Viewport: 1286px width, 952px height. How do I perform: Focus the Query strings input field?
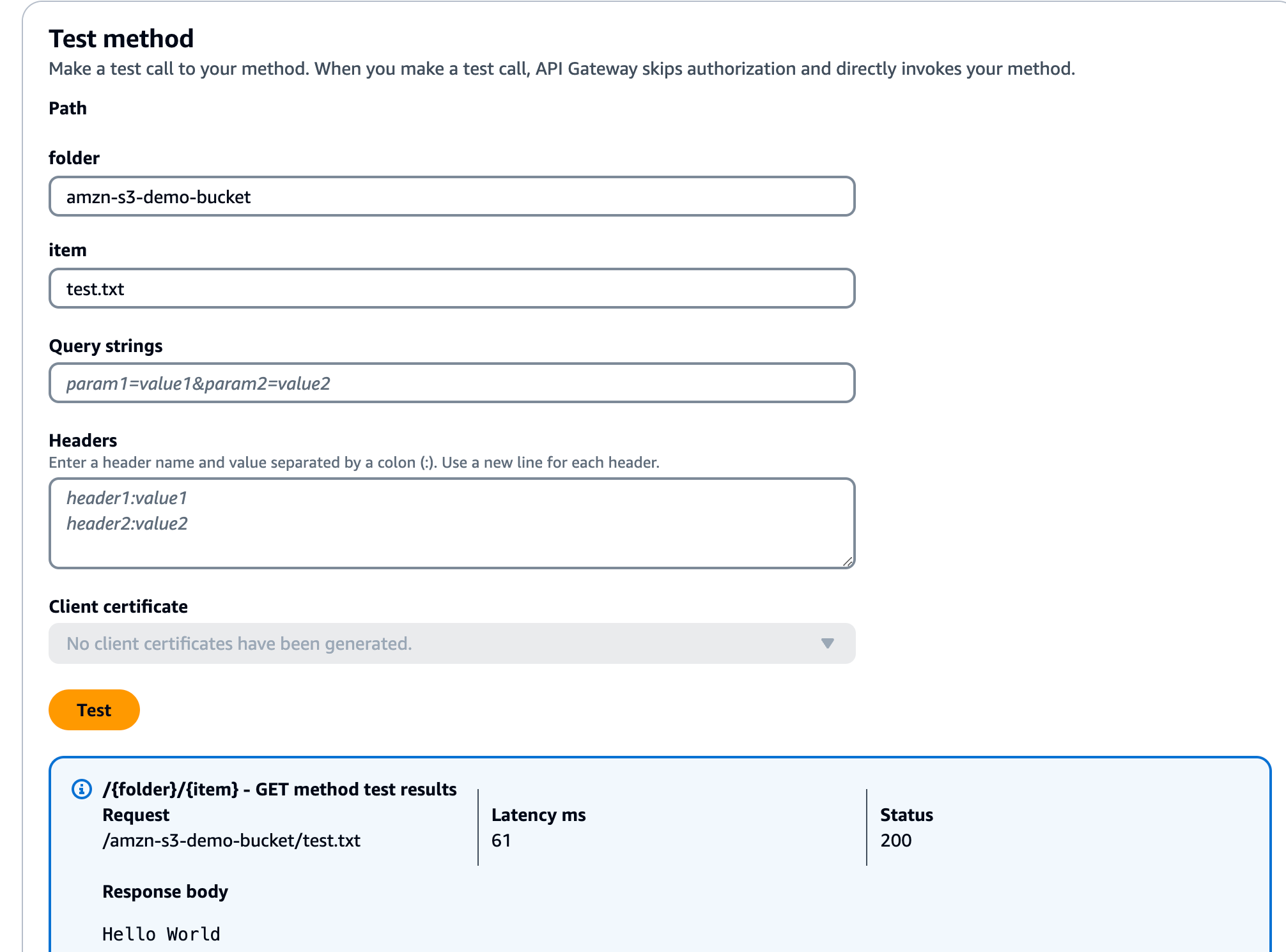[x=451, y=383]
